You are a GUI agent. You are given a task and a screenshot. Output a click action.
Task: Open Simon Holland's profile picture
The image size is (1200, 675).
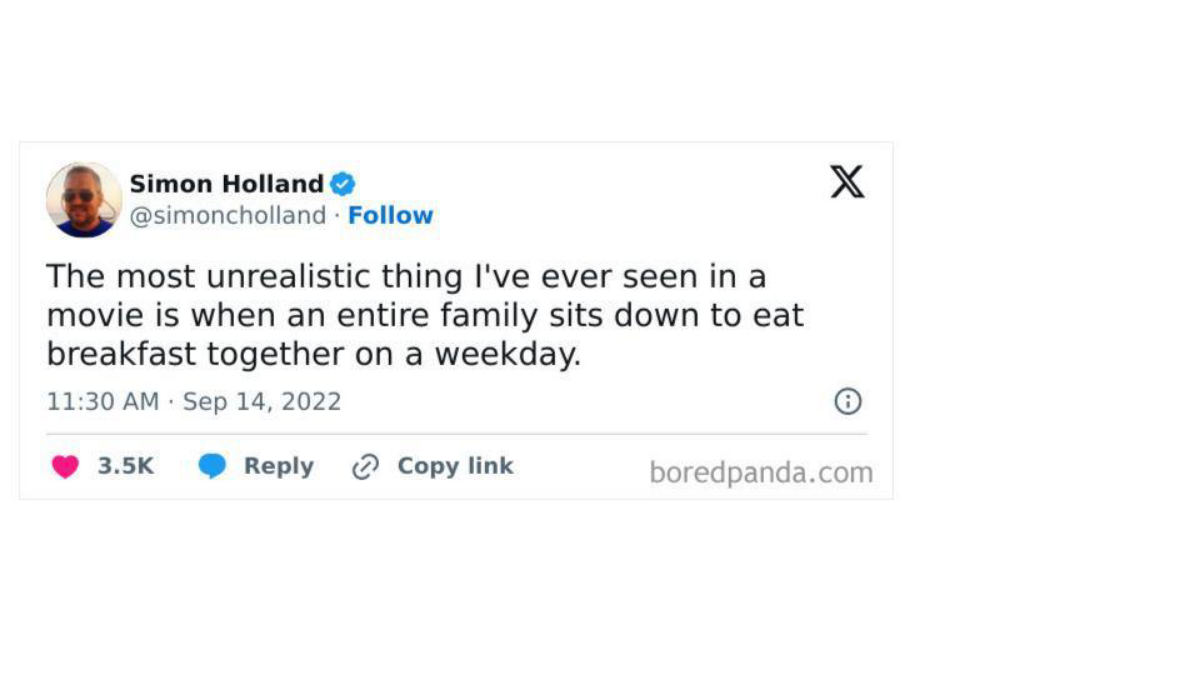pos(84,199)
